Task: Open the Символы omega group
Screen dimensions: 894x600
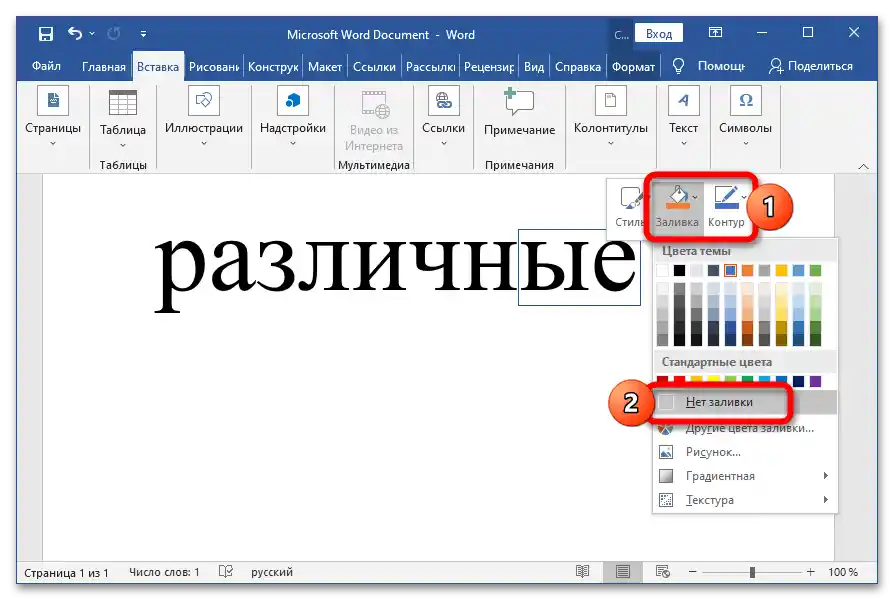Action: (745, 117)
